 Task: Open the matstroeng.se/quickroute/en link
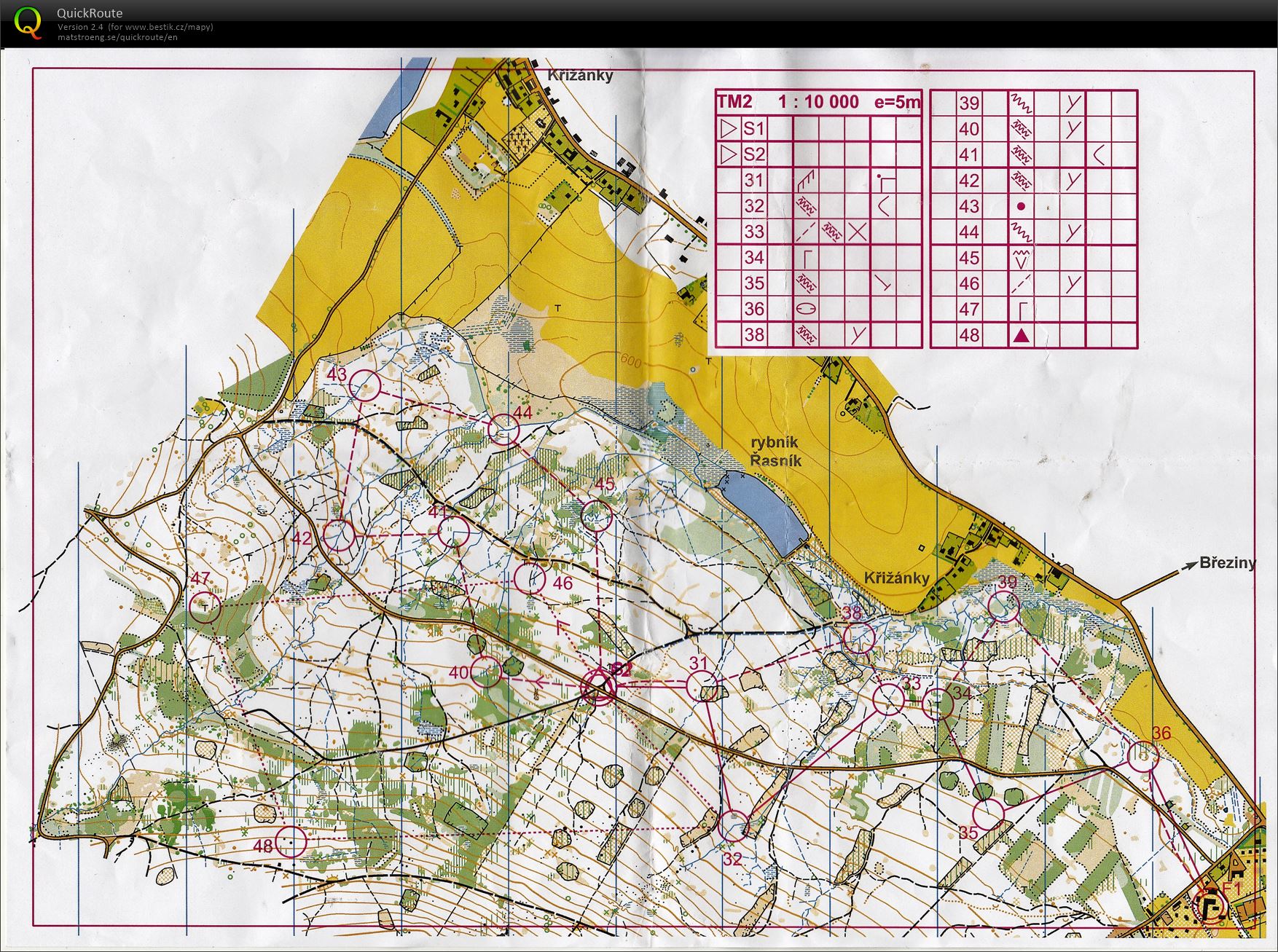(117, 36)
